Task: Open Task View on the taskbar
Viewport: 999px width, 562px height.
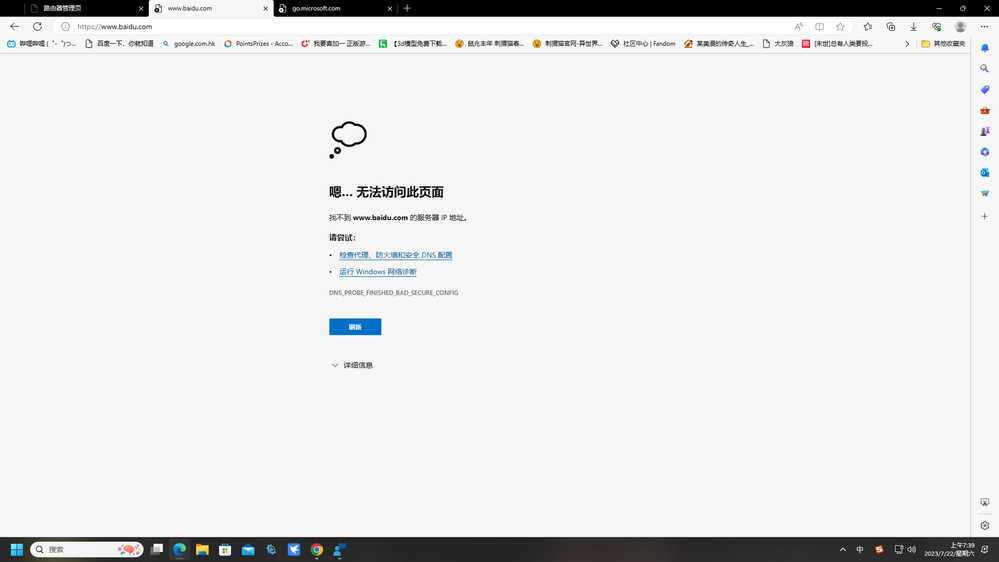Action: click(x=156, y=549)
